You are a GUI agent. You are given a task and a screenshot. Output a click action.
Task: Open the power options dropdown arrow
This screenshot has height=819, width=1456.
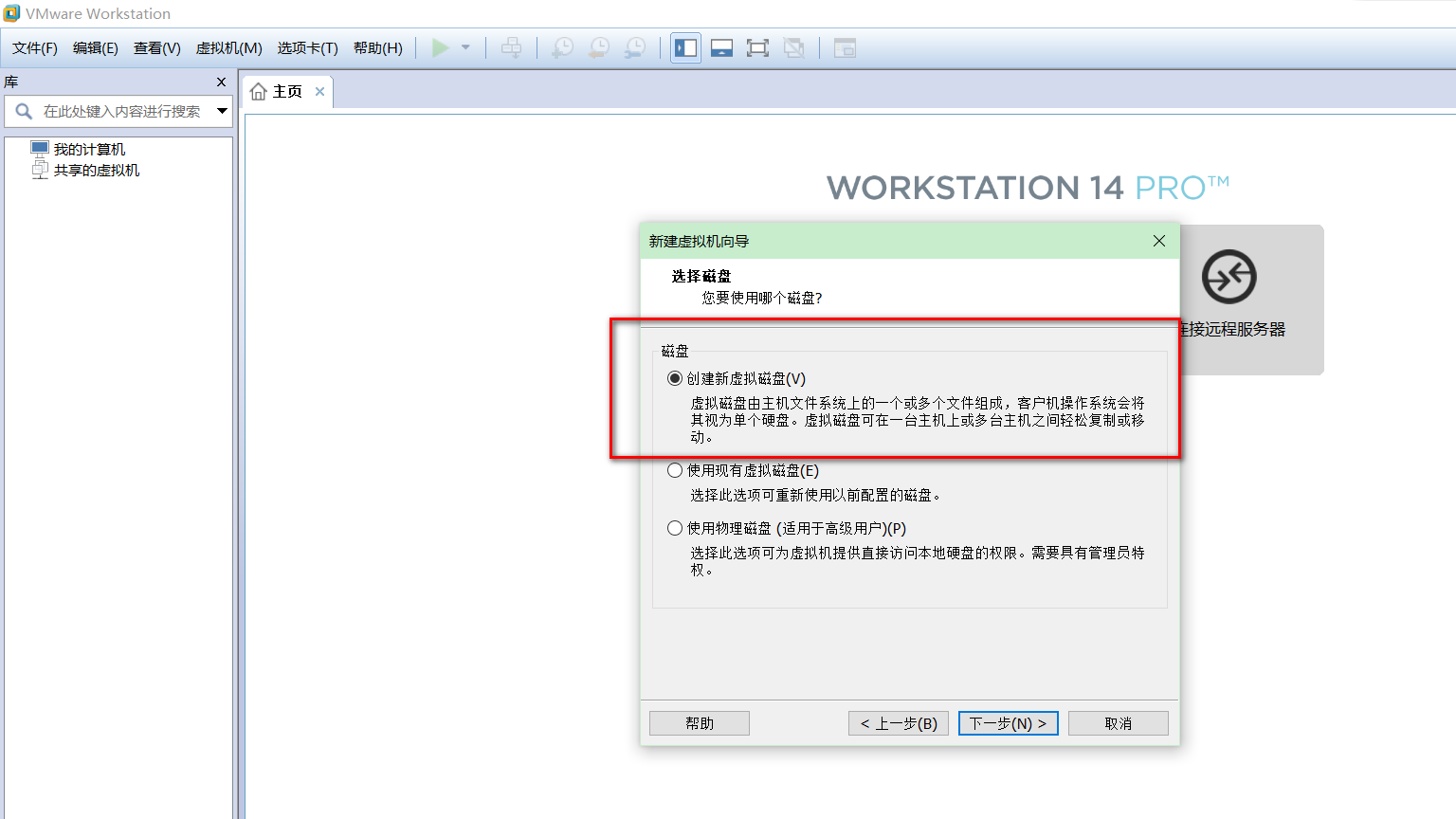pyautogui.click(x=464, y=47)
